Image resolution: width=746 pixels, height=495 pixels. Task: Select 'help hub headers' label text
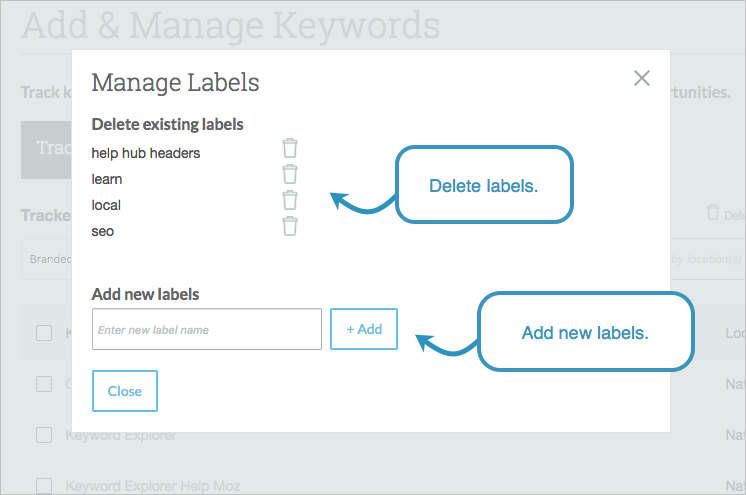[146, 153]
